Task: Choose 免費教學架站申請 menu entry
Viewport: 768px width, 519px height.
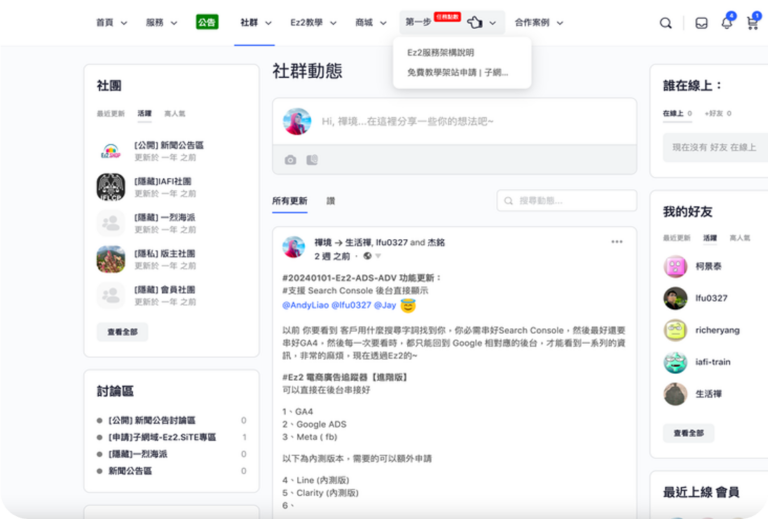Action: coord(457,72)
